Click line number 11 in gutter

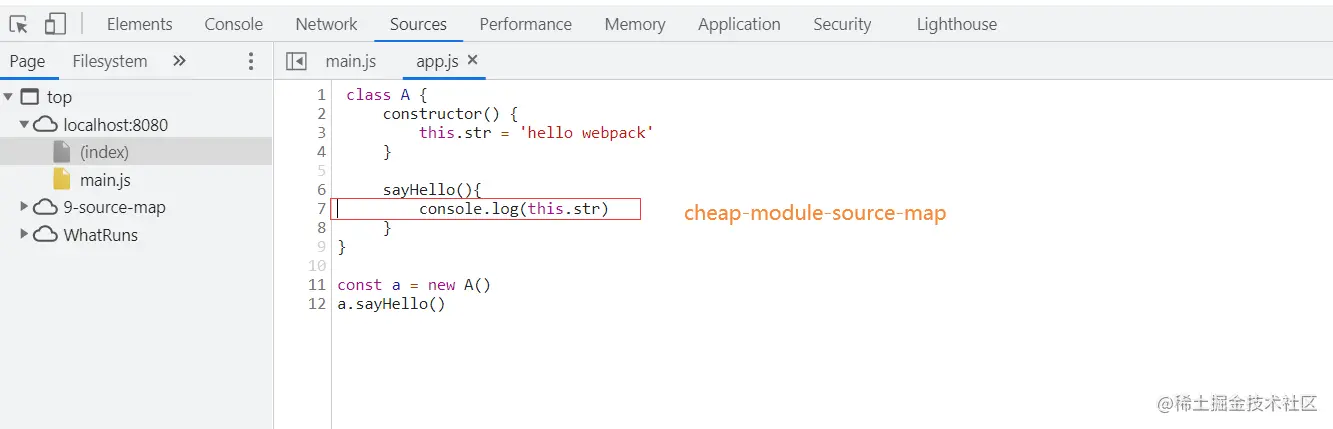[x=318, y=285]
